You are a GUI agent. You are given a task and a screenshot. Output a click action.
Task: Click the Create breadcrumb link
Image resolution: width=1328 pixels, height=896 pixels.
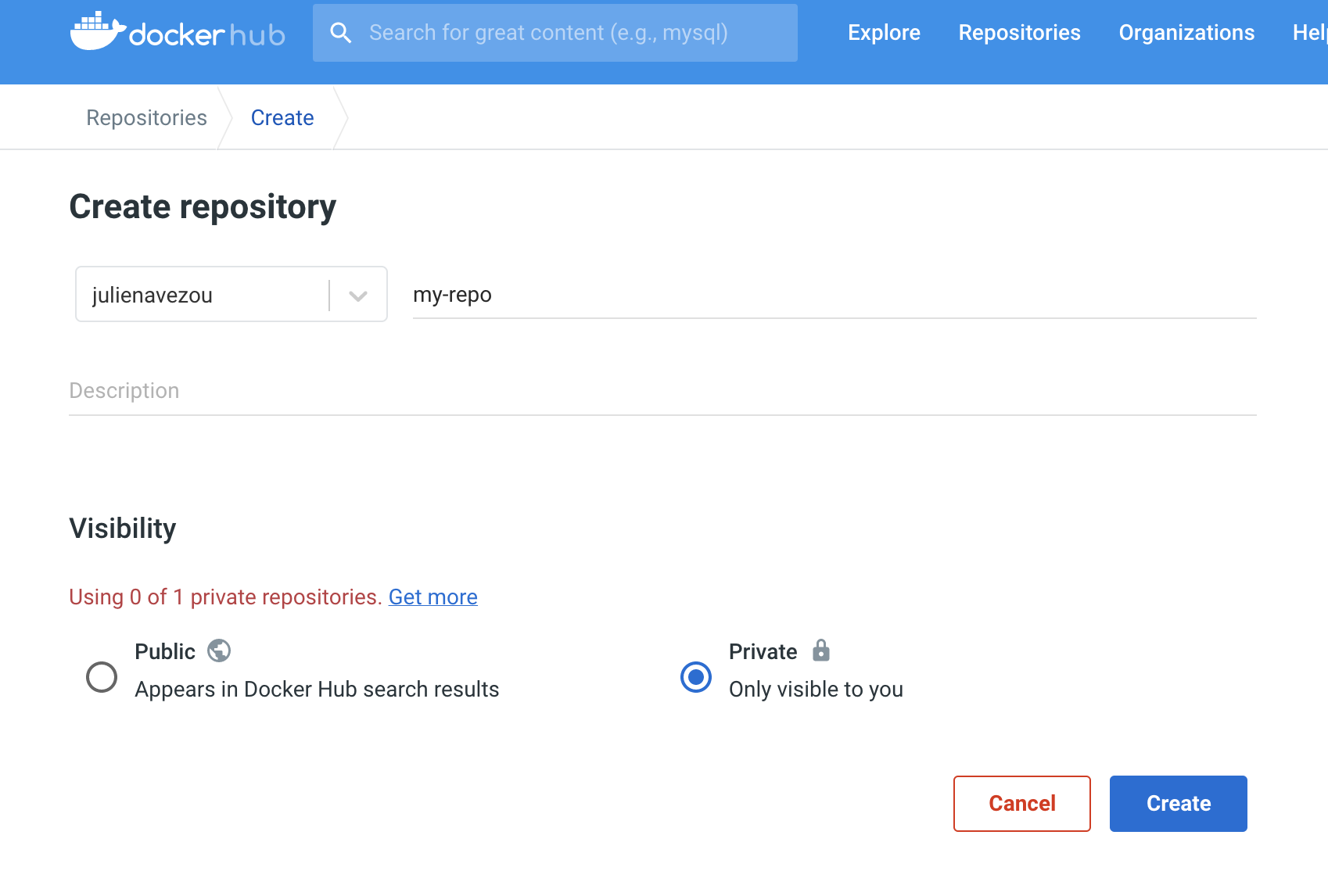pyautogui.click(x=282, y=117)
